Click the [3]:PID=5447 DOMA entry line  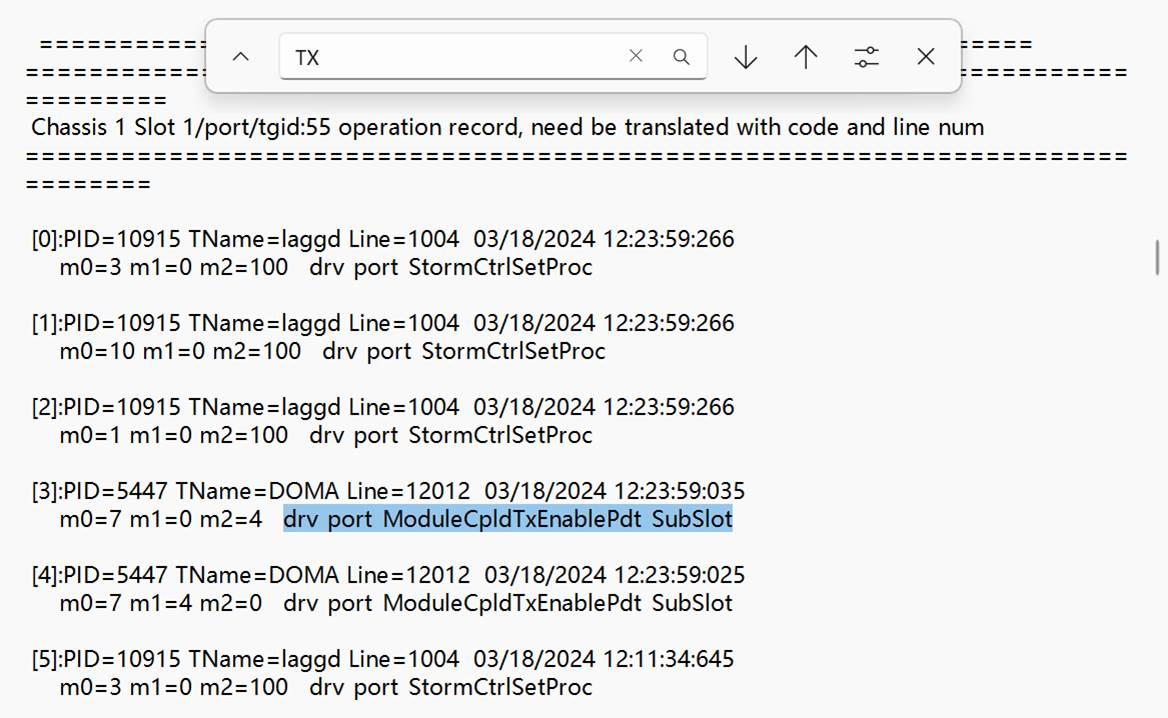[388, 491]
